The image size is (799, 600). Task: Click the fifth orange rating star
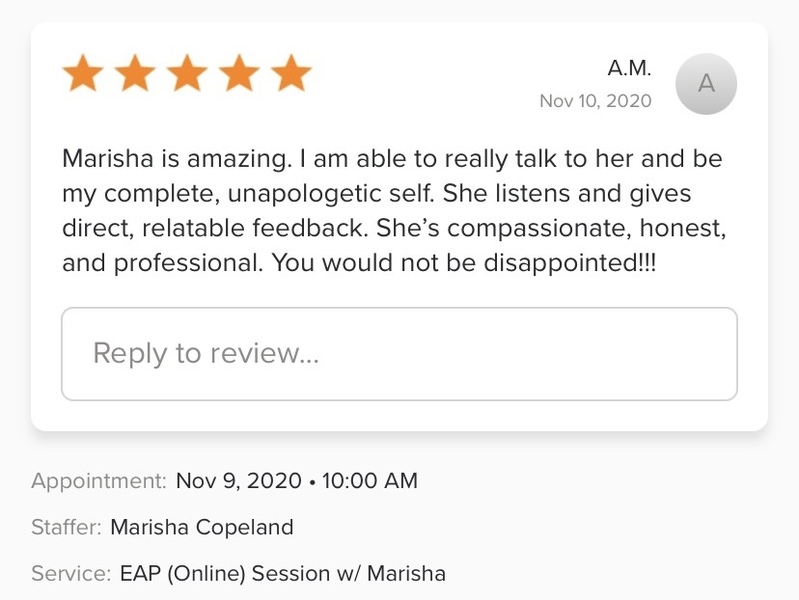pyautogui.click(x=291, y=74)
